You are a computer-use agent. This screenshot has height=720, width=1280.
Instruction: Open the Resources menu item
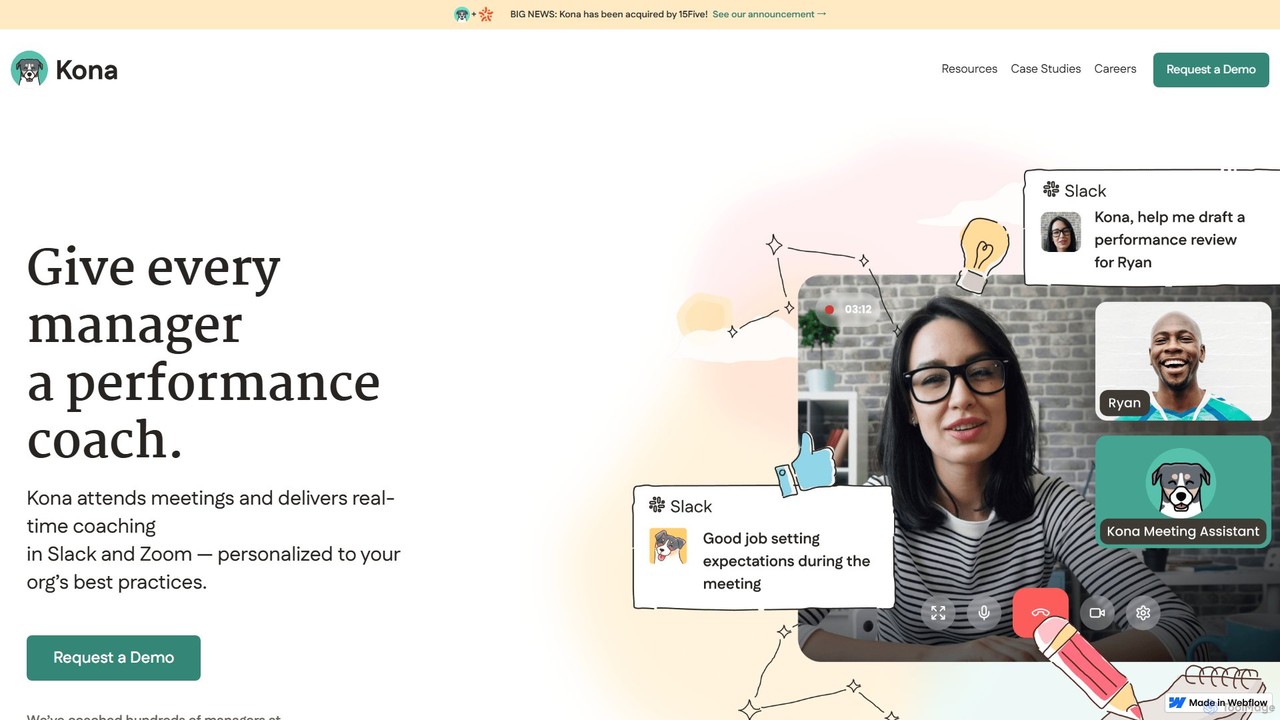coord(969,69)
